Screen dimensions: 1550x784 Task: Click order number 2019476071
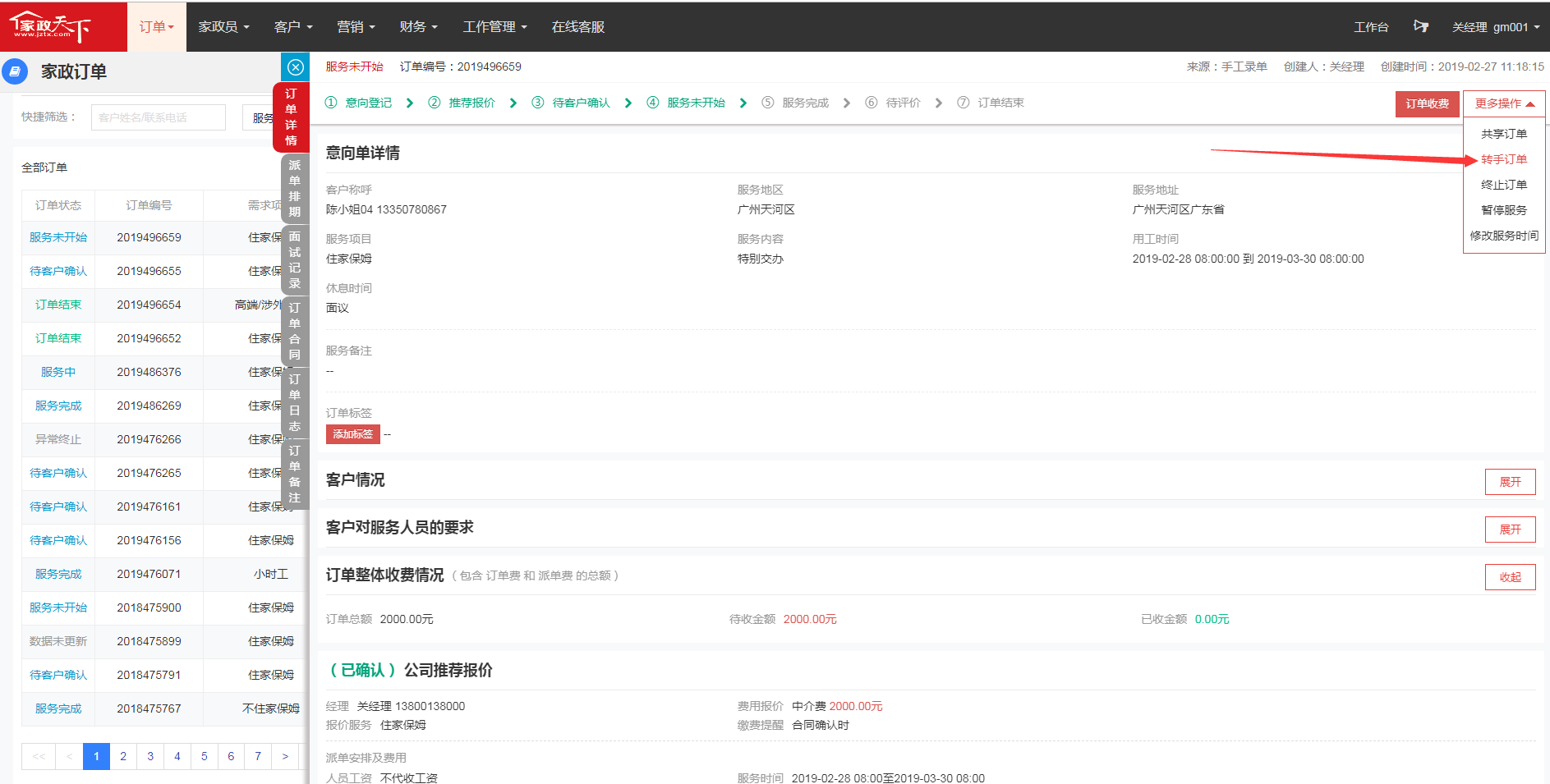coord(149,574)
